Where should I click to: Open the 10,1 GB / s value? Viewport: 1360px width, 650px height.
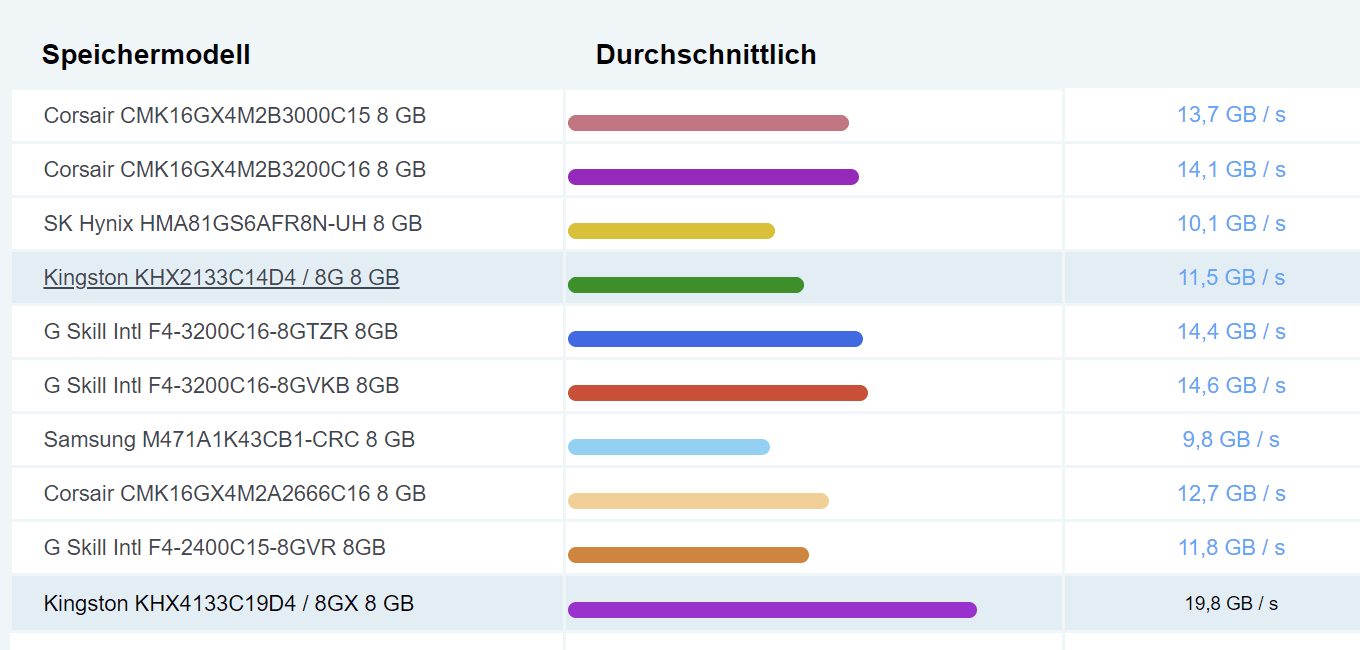(x=1231, y=223)
